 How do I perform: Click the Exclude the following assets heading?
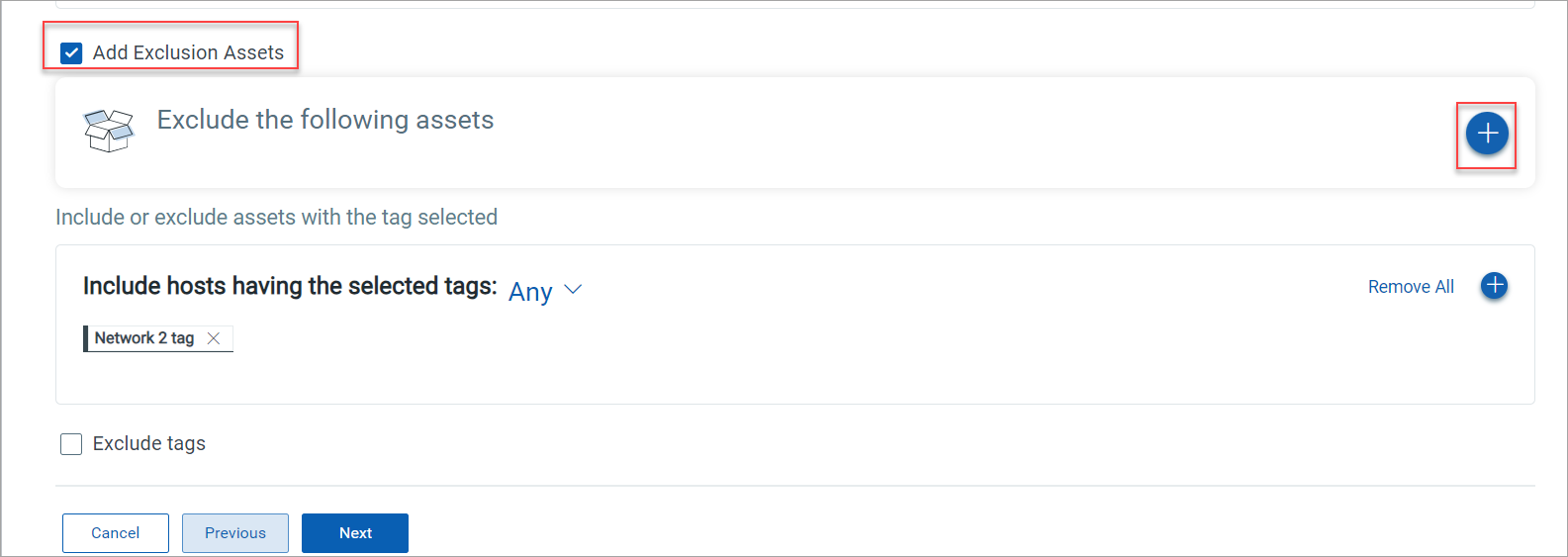(325, 120)
